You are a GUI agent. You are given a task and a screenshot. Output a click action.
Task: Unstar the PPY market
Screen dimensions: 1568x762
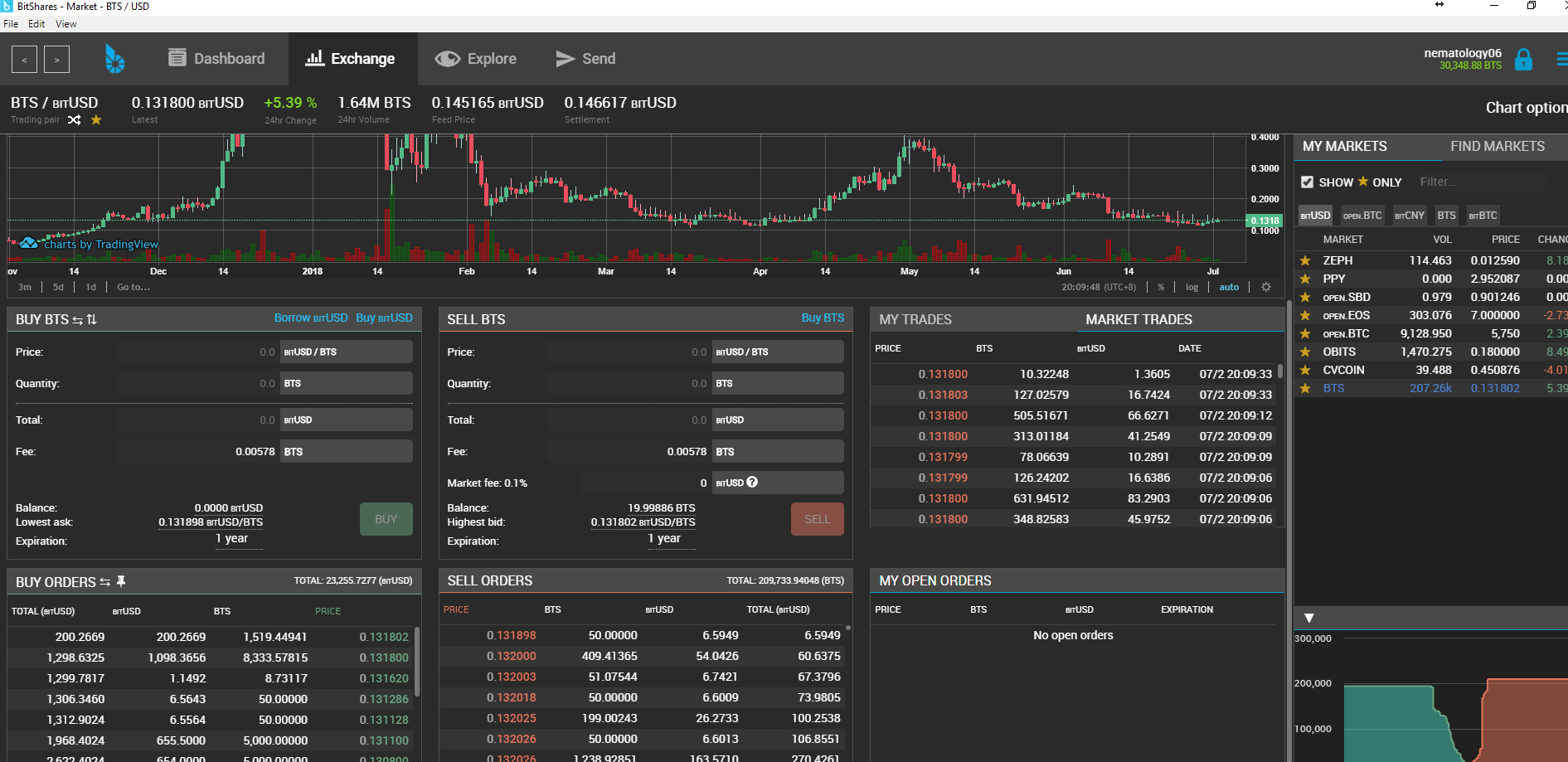point(1305,279)
